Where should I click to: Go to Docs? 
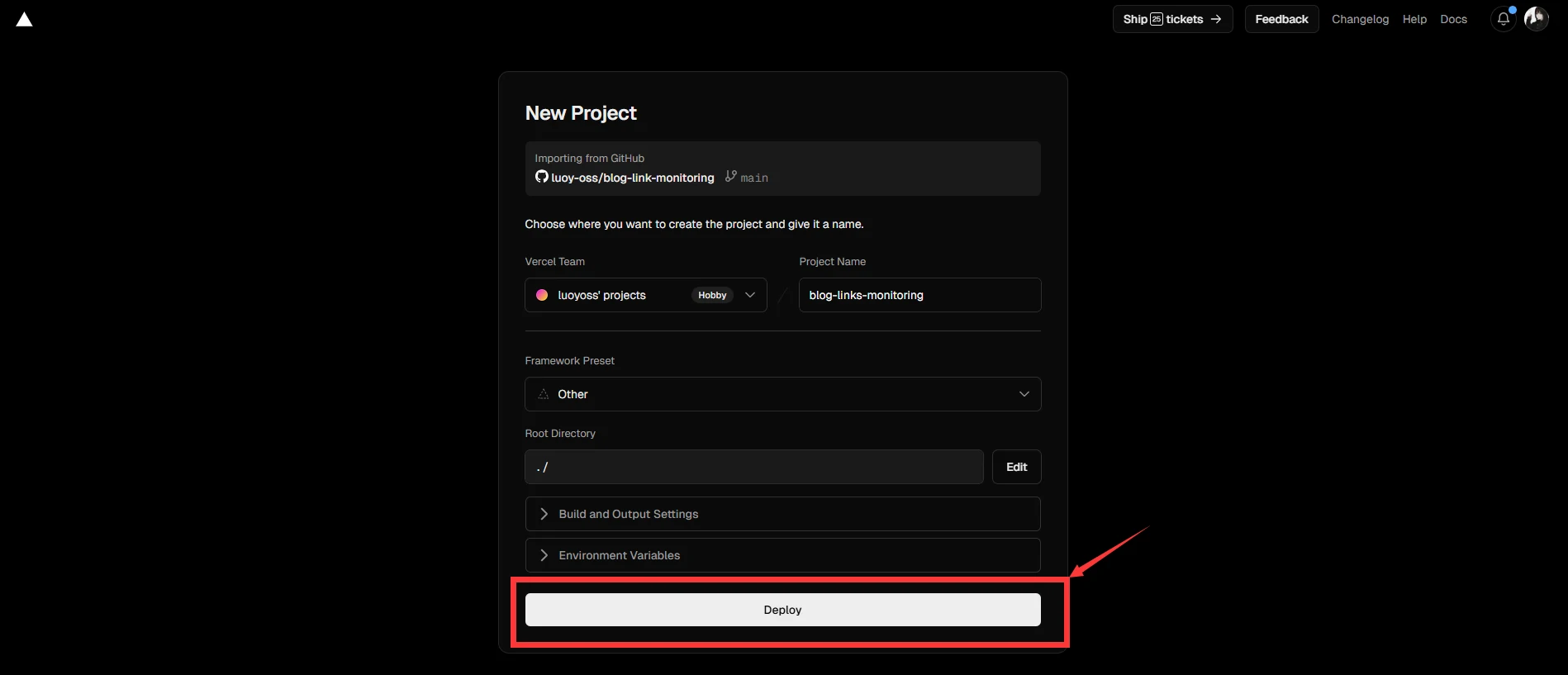1453,19
